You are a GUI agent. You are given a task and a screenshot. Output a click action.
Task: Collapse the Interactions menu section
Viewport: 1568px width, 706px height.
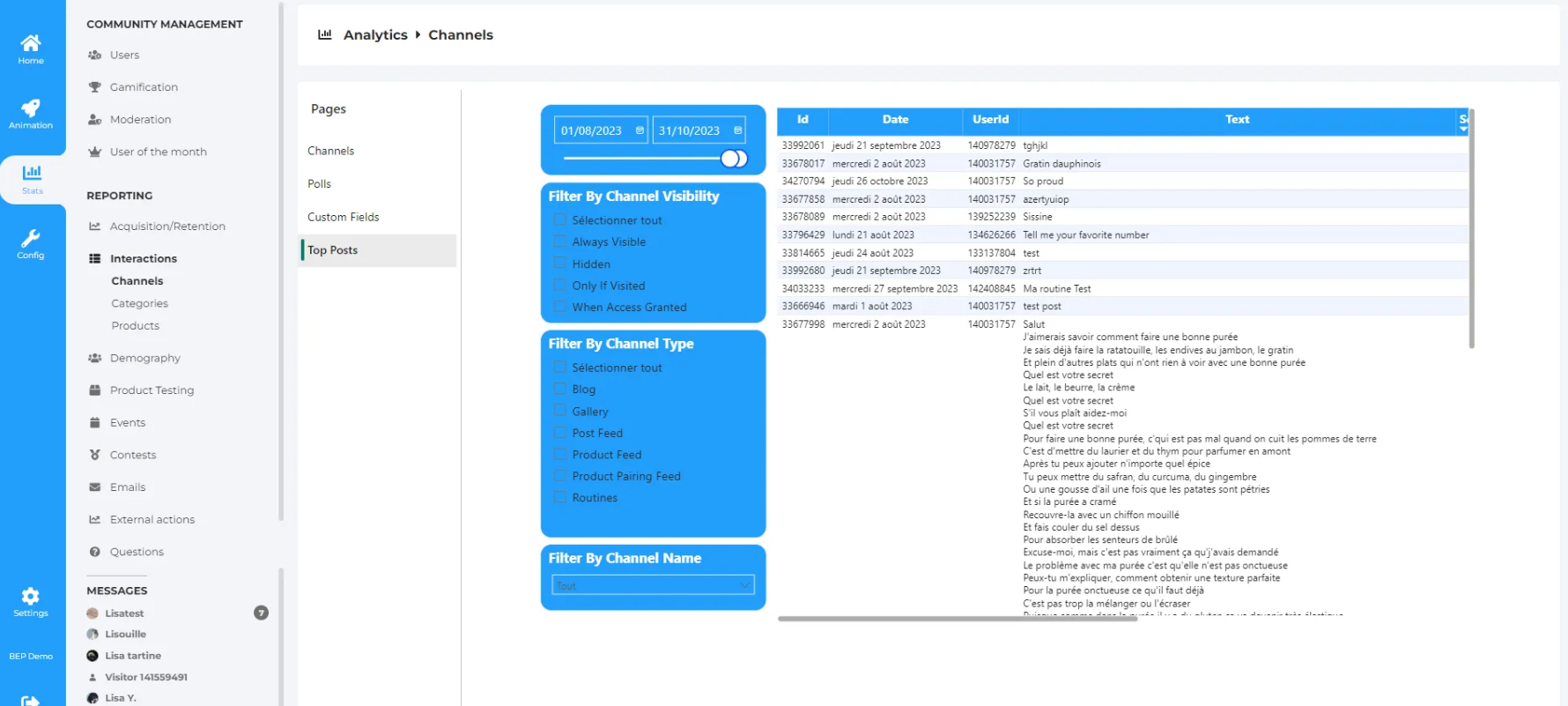pos(144,258)
